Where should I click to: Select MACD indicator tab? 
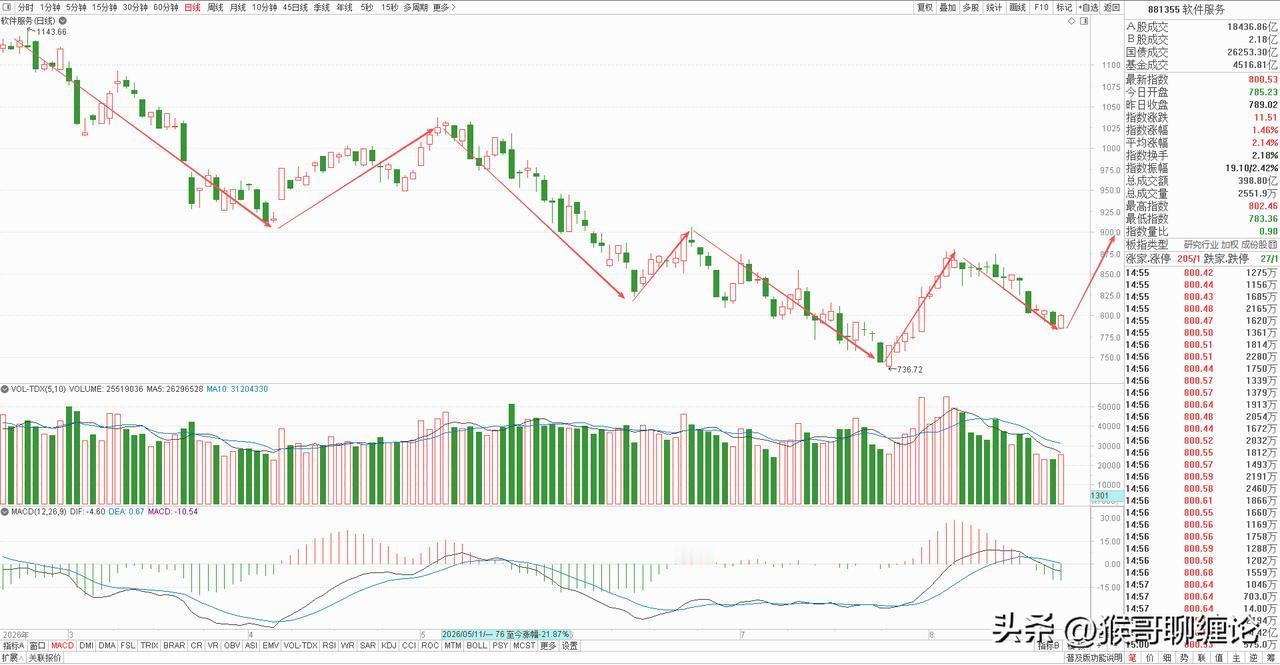pos(64,646)
